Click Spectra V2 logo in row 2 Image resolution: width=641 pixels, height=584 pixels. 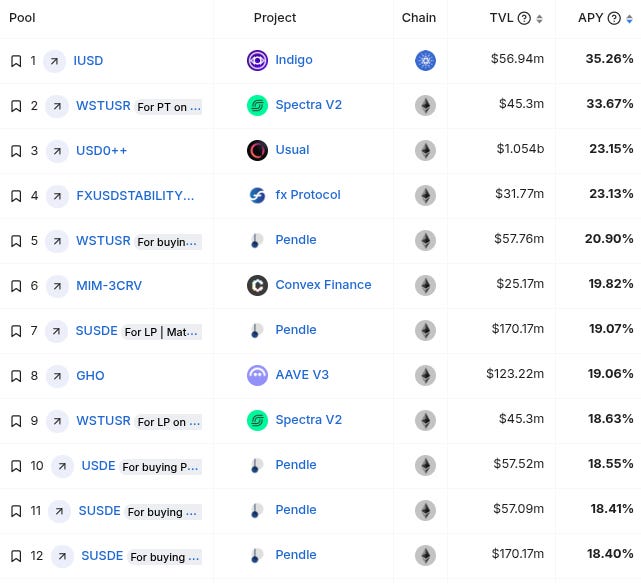[x=258, y=105]
